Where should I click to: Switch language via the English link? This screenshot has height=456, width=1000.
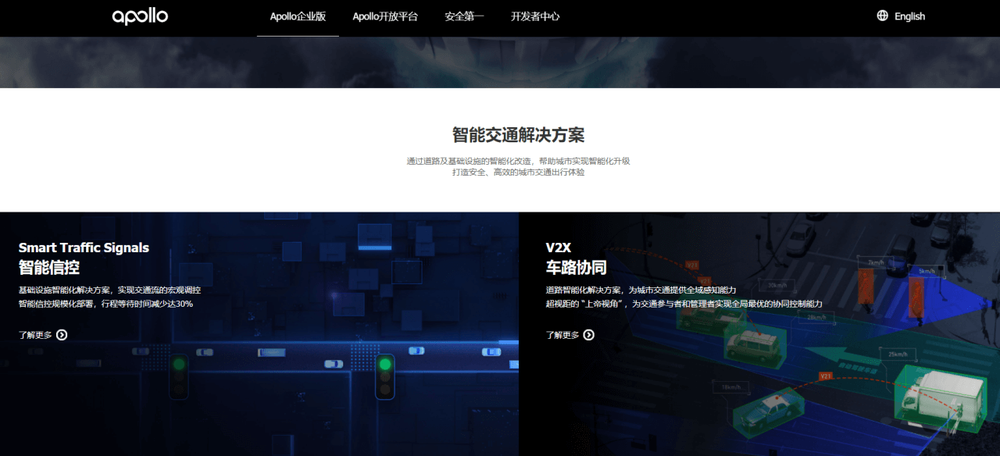tap(909, 17)
